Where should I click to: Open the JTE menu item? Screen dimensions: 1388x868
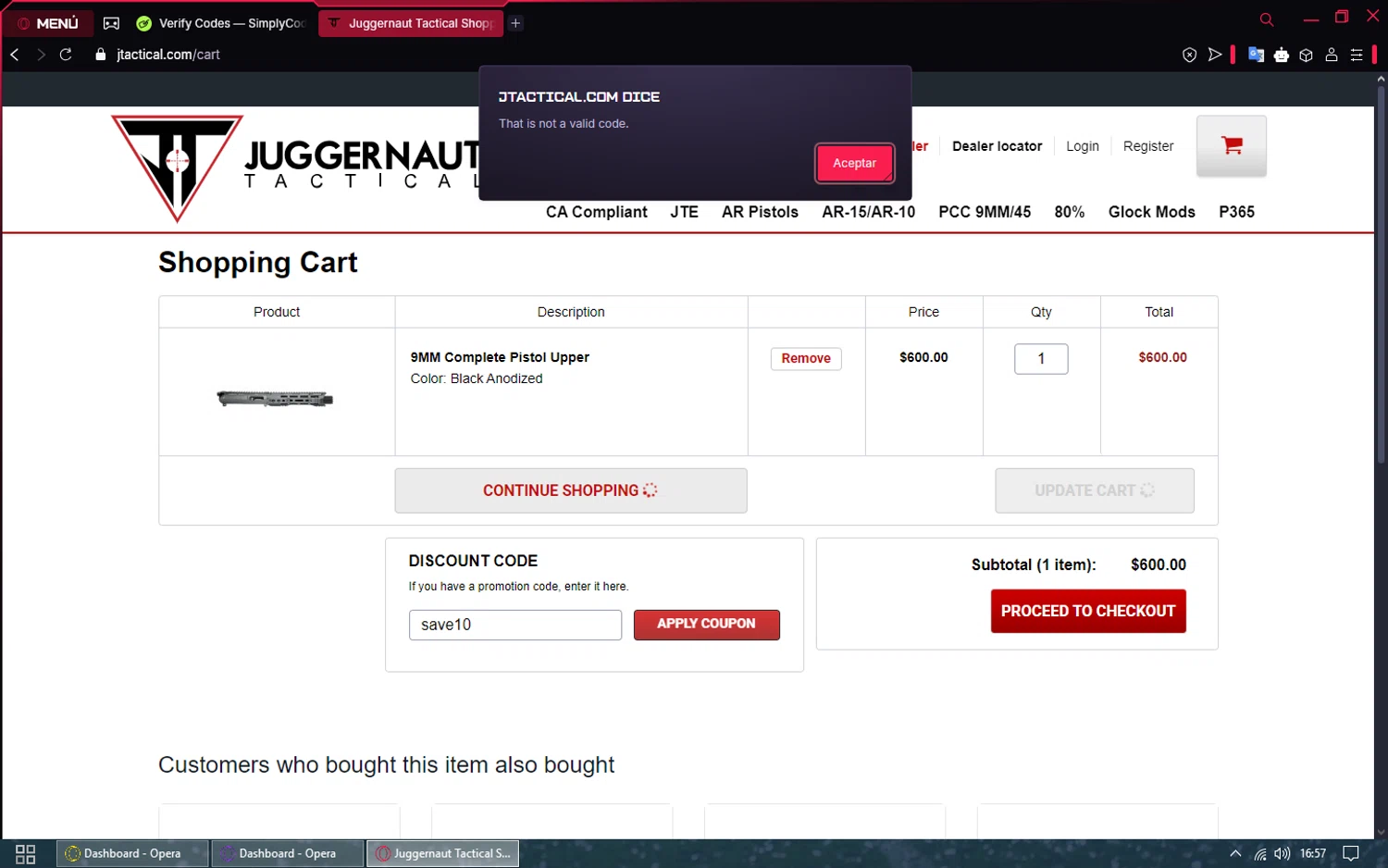click(x=685, y=212)
